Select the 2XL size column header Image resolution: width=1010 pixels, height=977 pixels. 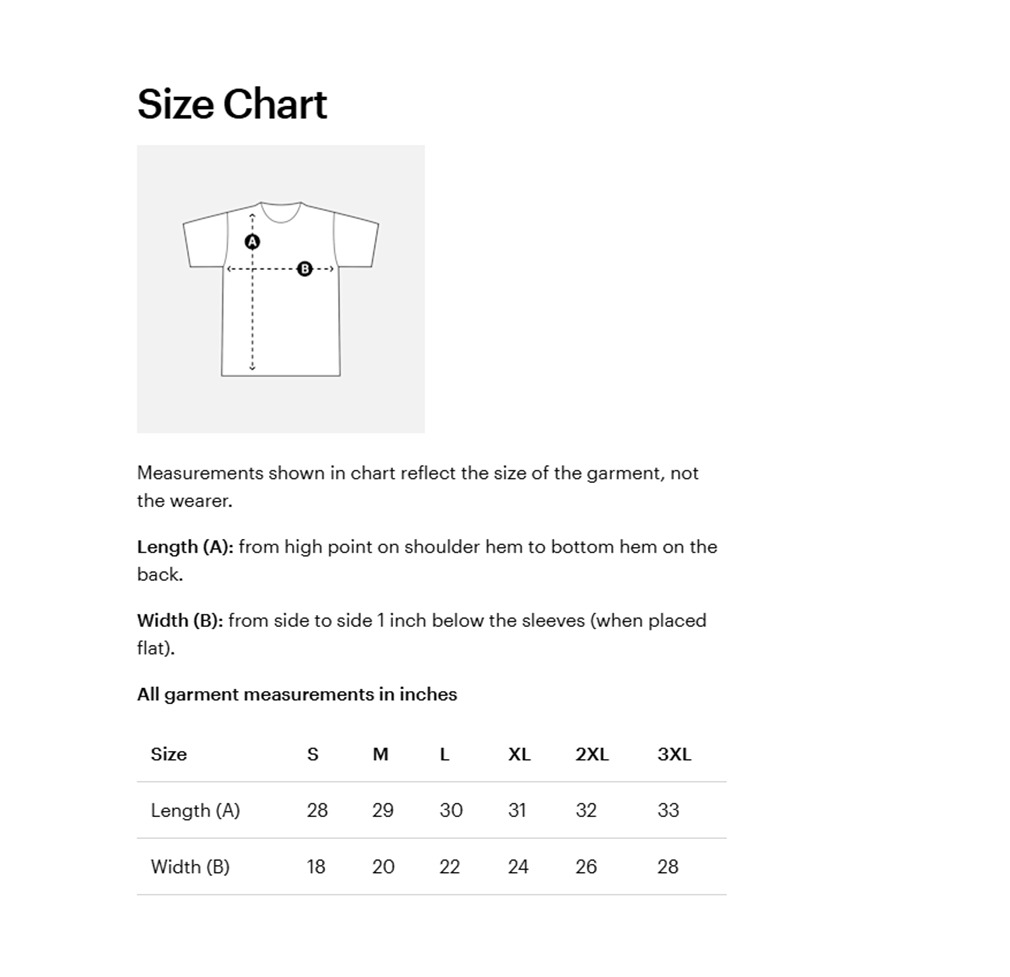592,754
